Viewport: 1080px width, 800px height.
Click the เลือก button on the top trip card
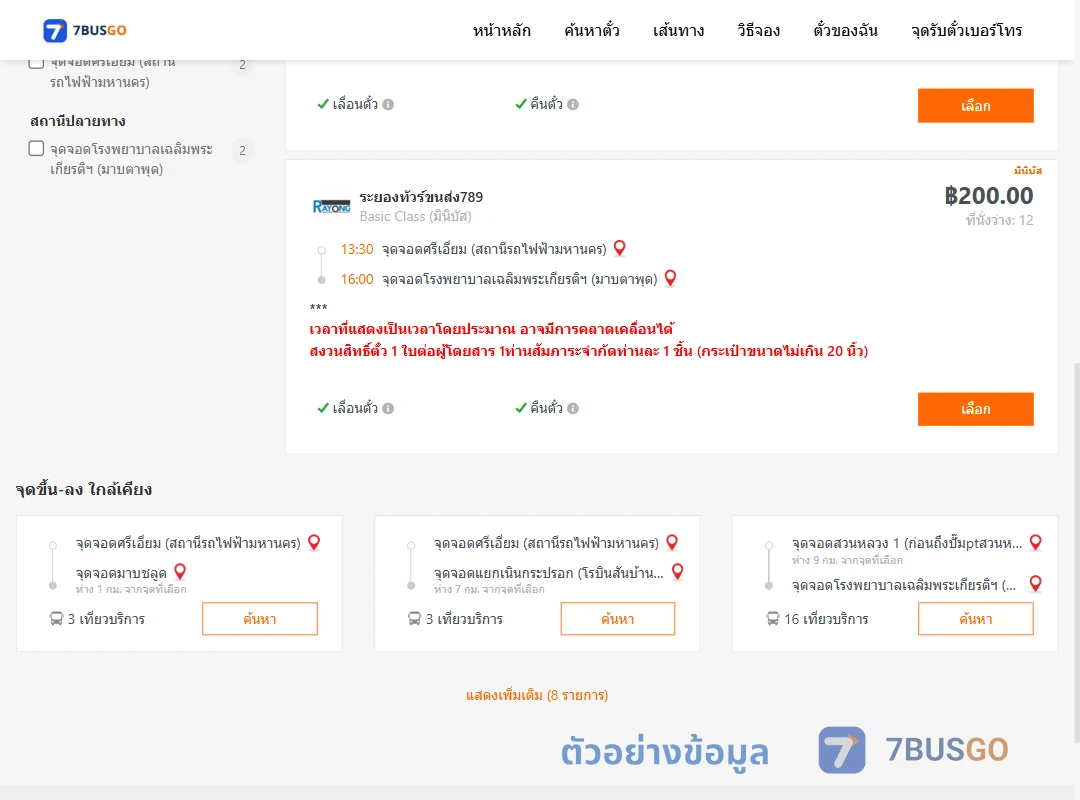(975, 105)
